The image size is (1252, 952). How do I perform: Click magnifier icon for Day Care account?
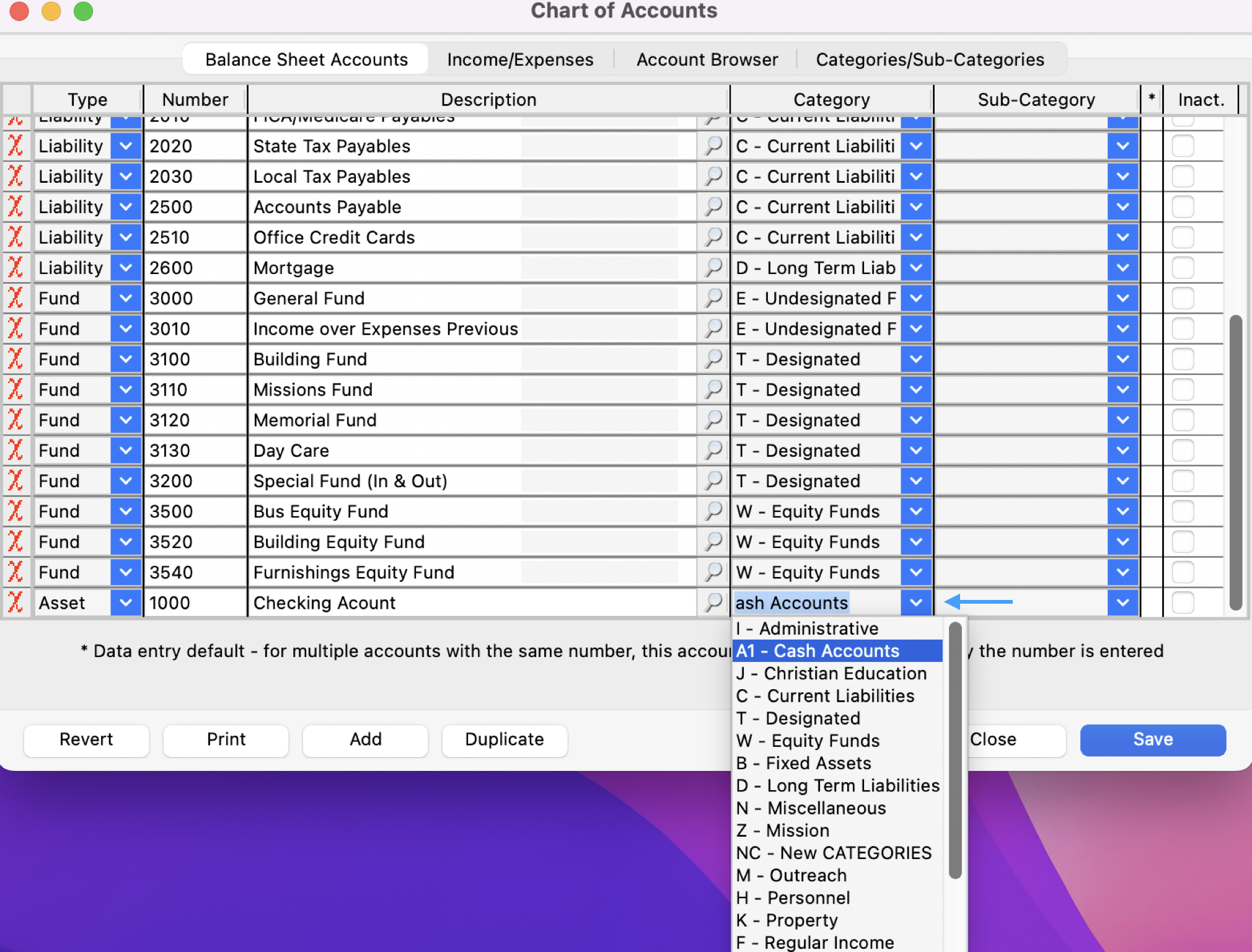pyautogui.click(x=713, y=451)
